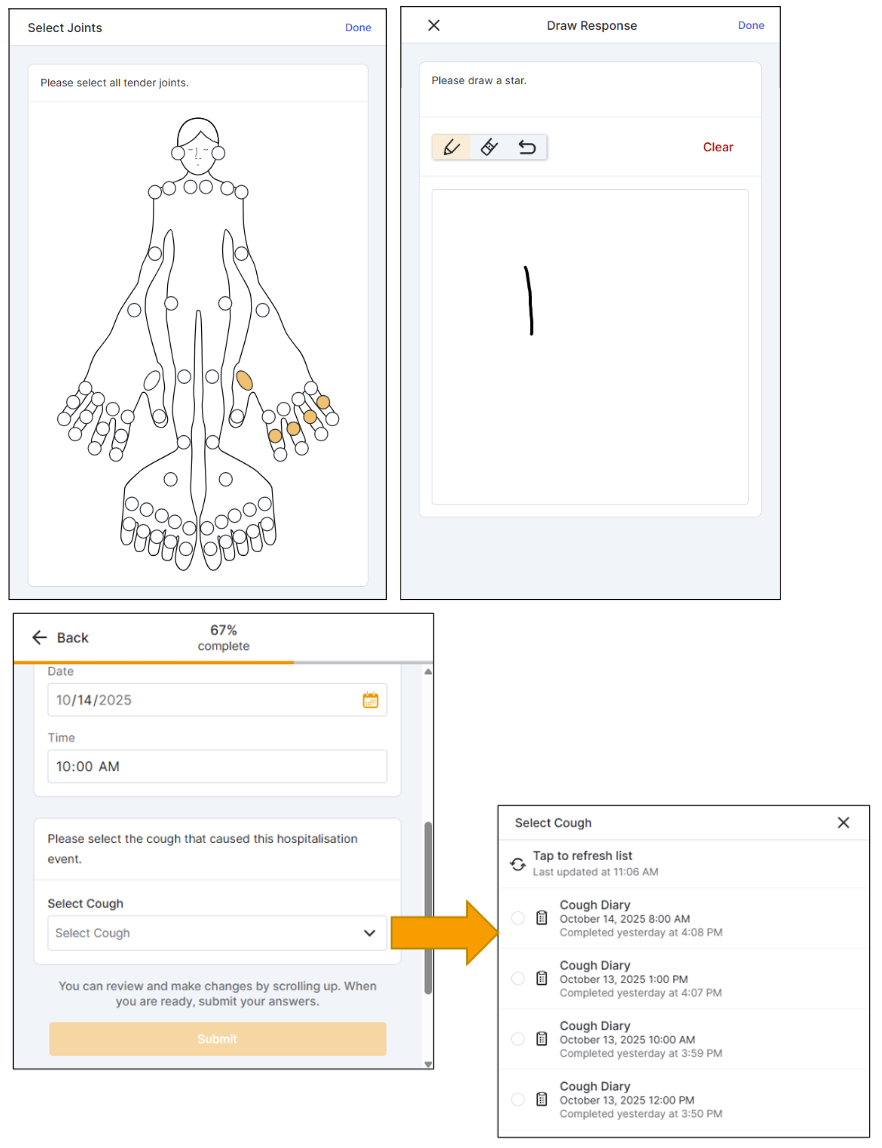Select the pen drawing tool
The height and width of the screenshot is (1148, 882).
coord(451,148)
